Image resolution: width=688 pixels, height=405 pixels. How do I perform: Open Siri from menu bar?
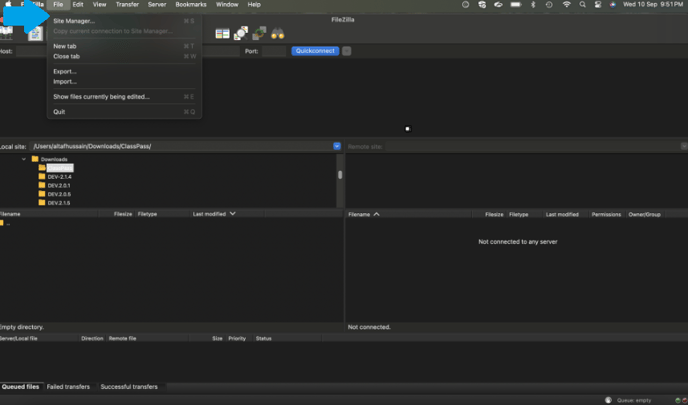click(x=613, y=4)
